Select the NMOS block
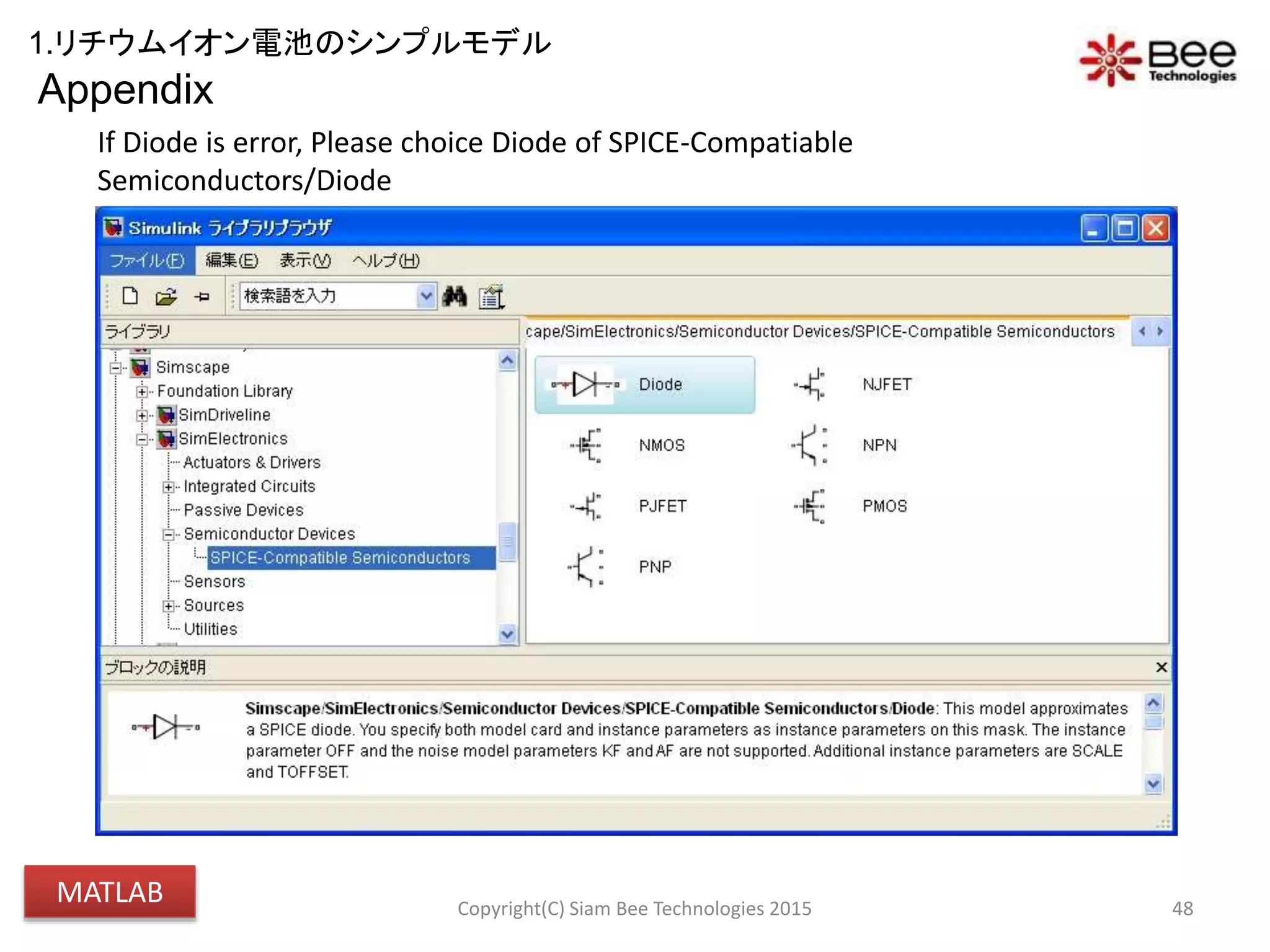 click(x=628, y=445)
